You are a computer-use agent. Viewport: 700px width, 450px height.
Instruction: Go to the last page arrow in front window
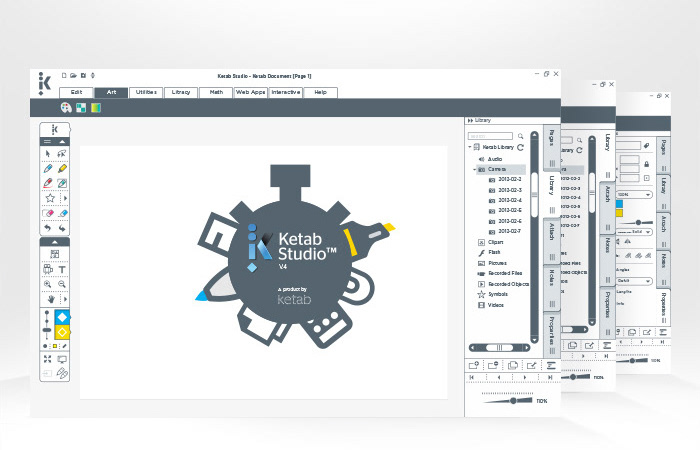coord(550,378)
